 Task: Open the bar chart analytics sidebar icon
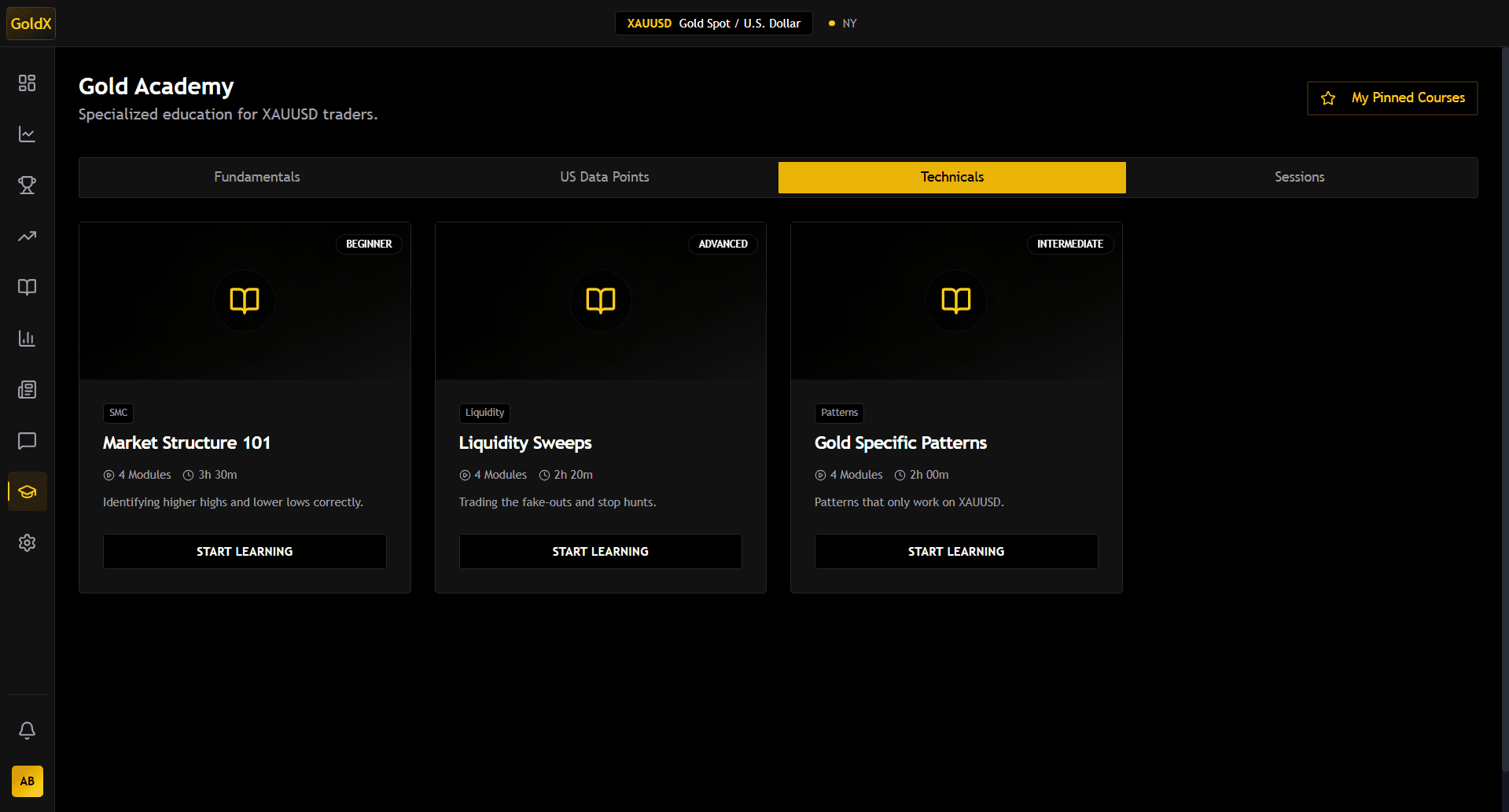[27, 339]
